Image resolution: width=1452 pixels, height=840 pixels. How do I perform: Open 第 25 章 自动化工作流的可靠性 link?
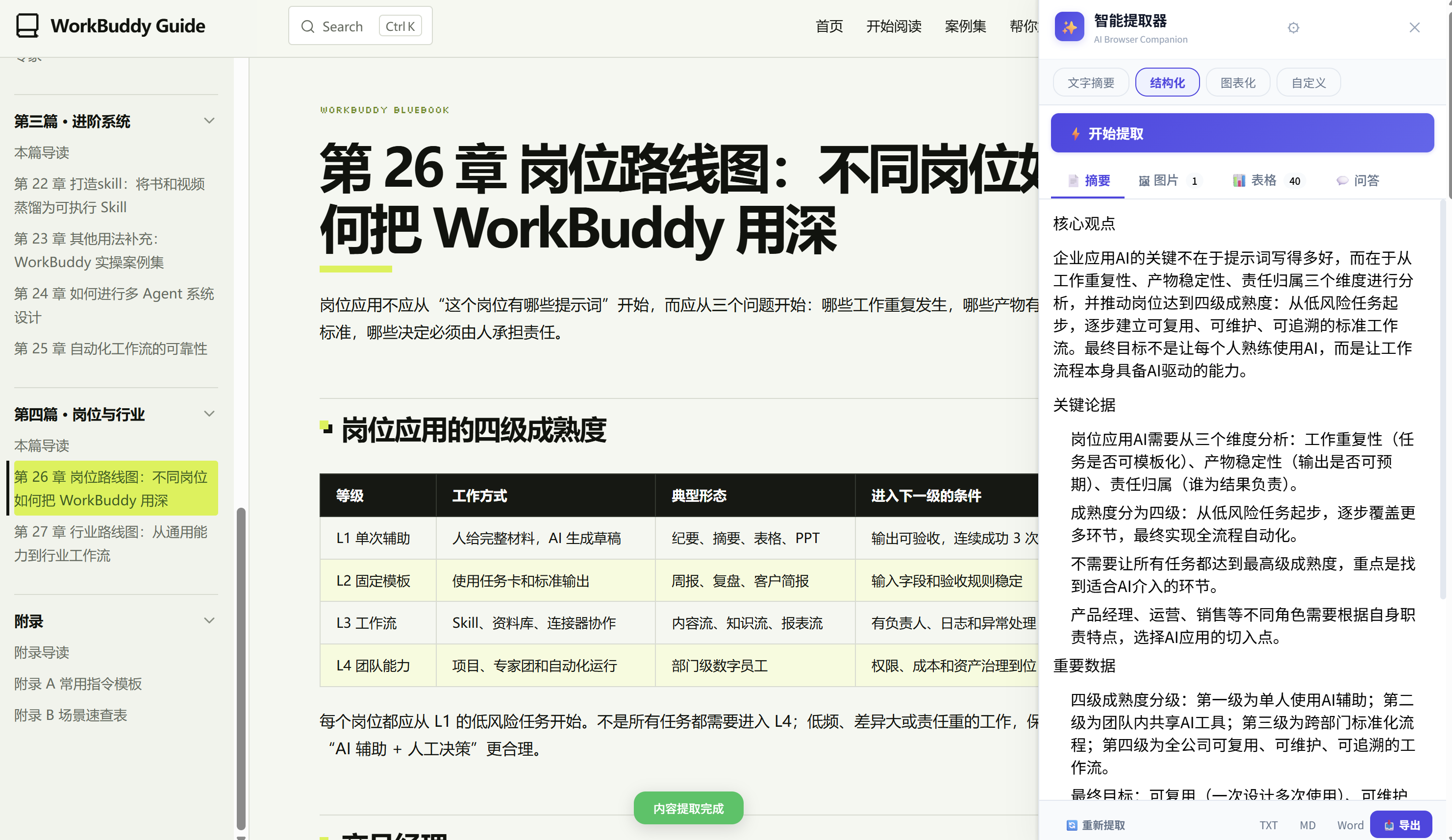tap(111, 348)
